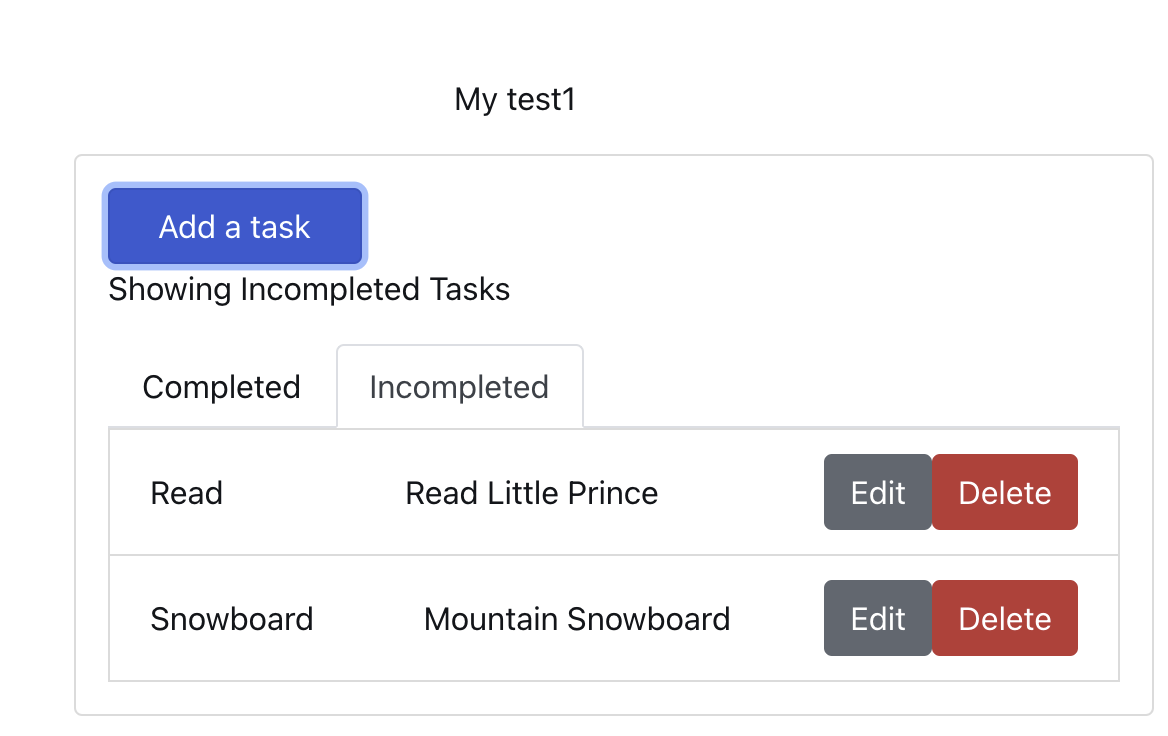Click the Mountain Snowboard description
Viewport: 1168px width, 736px height.
577,619
